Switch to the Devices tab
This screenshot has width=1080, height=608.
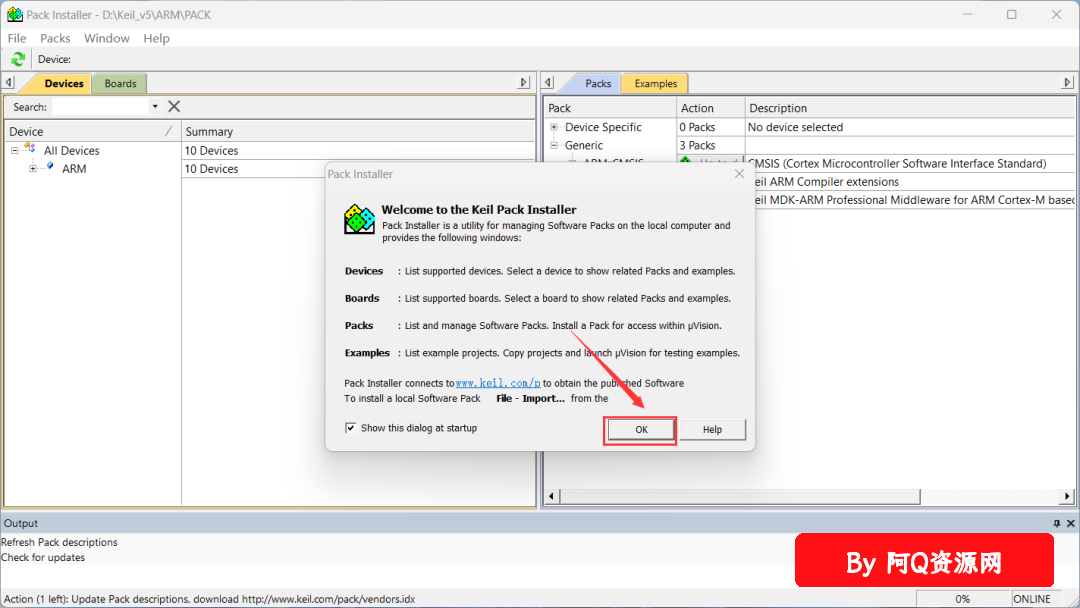(63, 83)
